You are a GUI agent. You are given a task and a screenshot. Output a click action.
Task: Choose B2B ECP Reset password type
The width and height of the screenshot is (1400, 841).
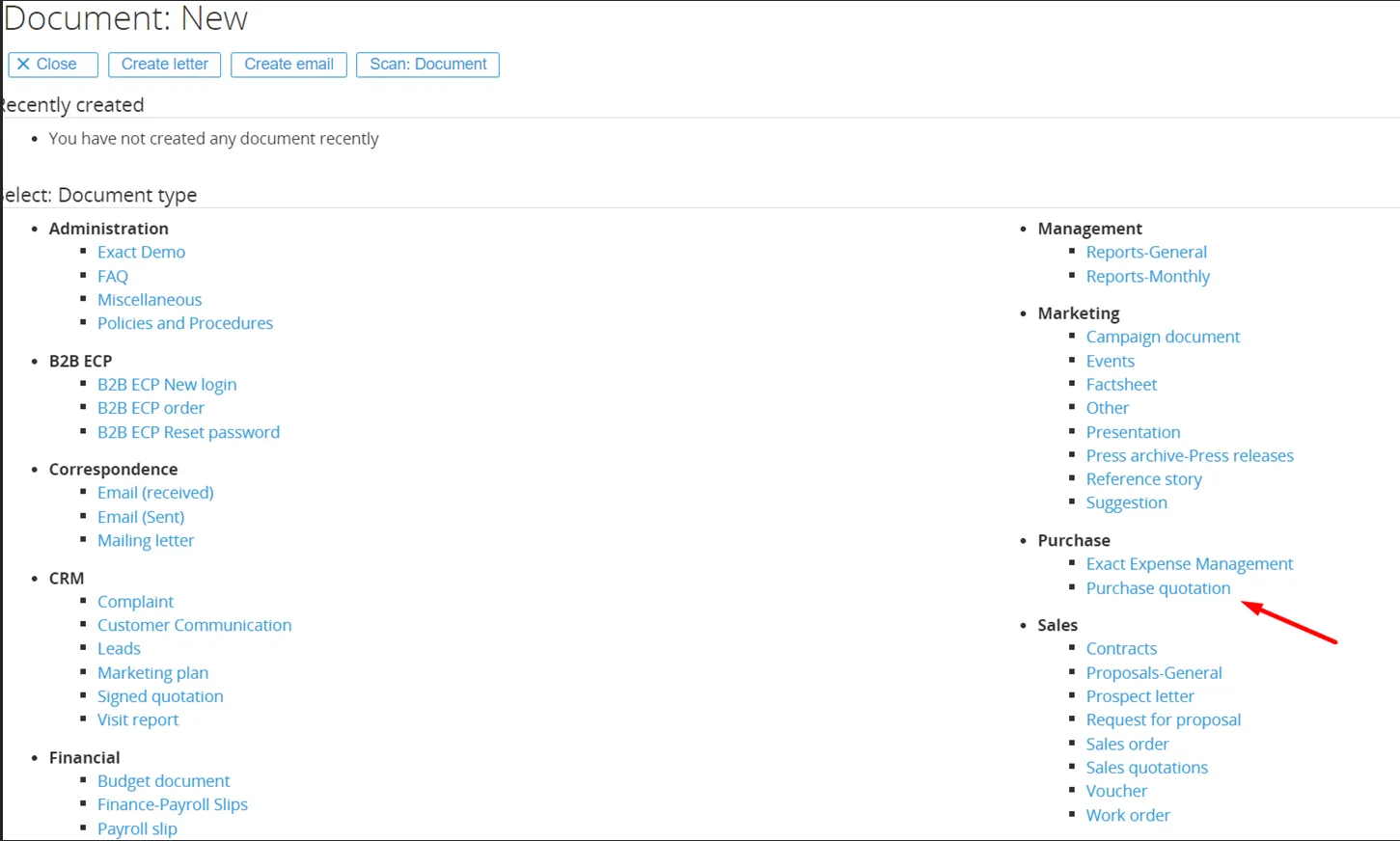pos(188,432)
